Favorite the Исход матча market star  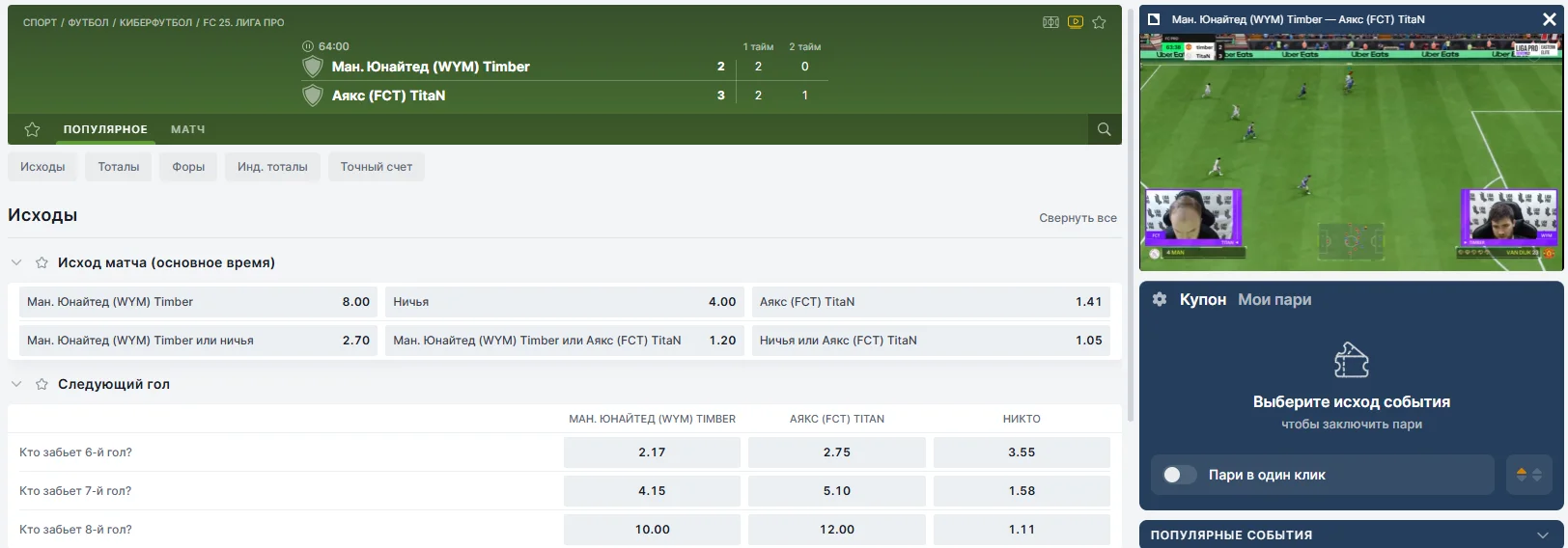[x=42, y=262]
